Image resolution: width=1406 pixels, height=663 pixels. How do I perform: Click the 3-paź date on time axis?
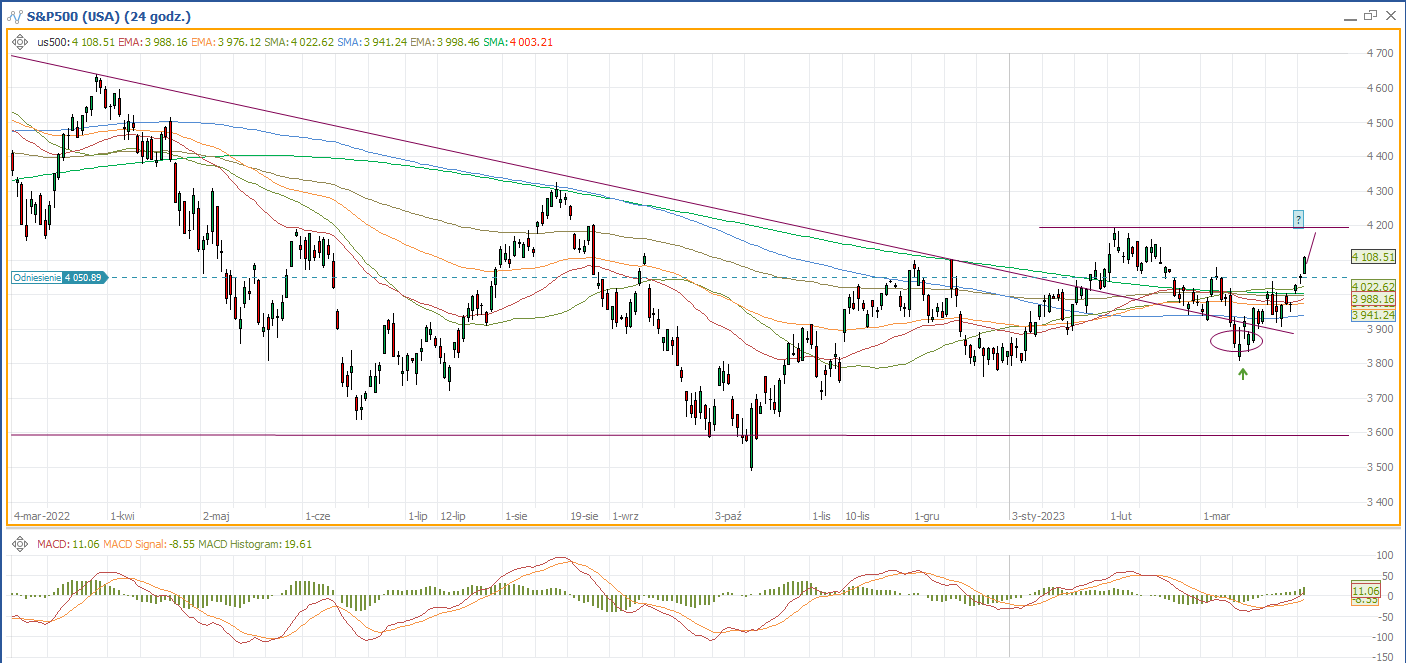click(728, 516)
